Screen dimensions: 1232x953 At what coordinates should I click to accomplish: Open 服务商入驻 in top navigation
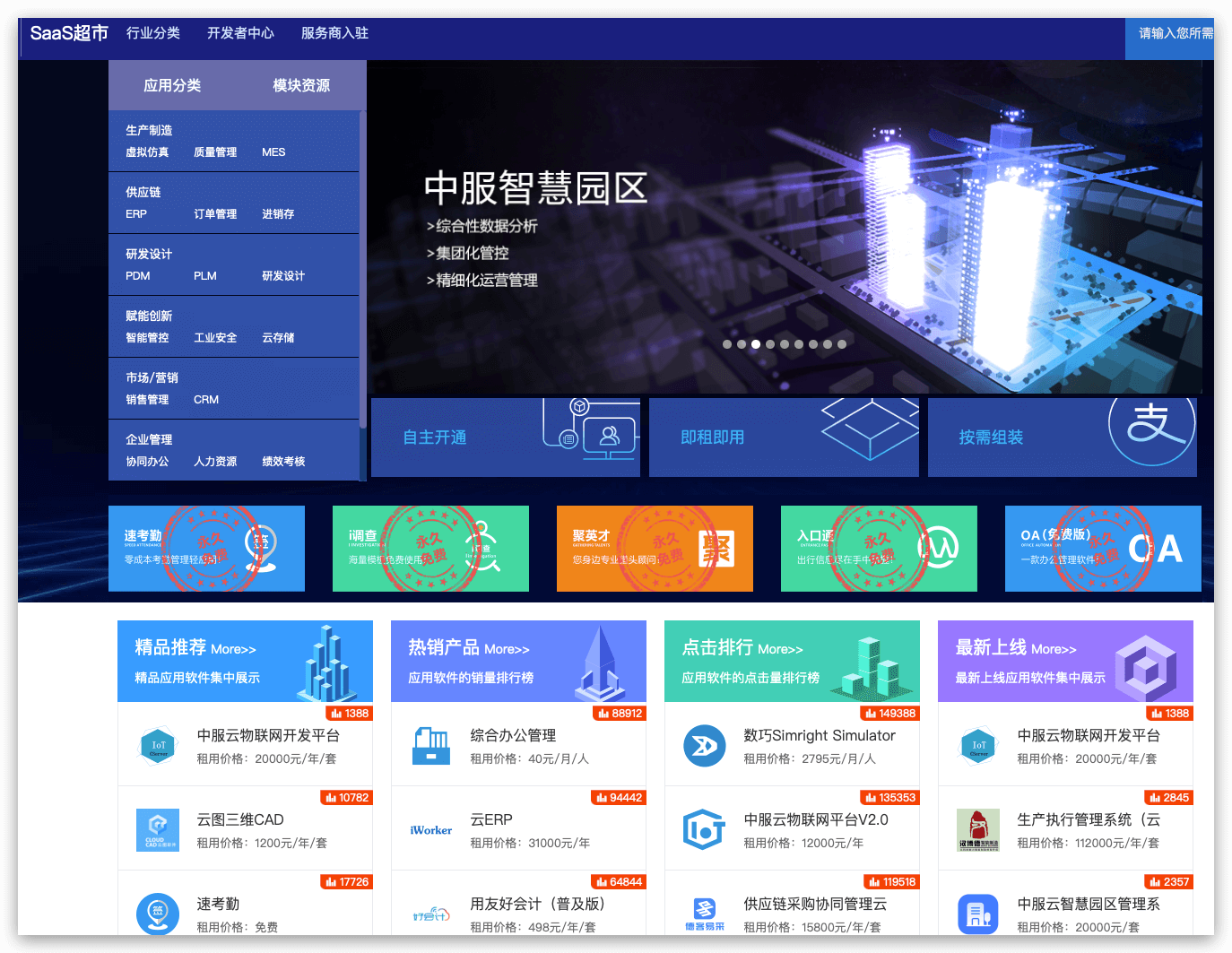coord(334,33)
